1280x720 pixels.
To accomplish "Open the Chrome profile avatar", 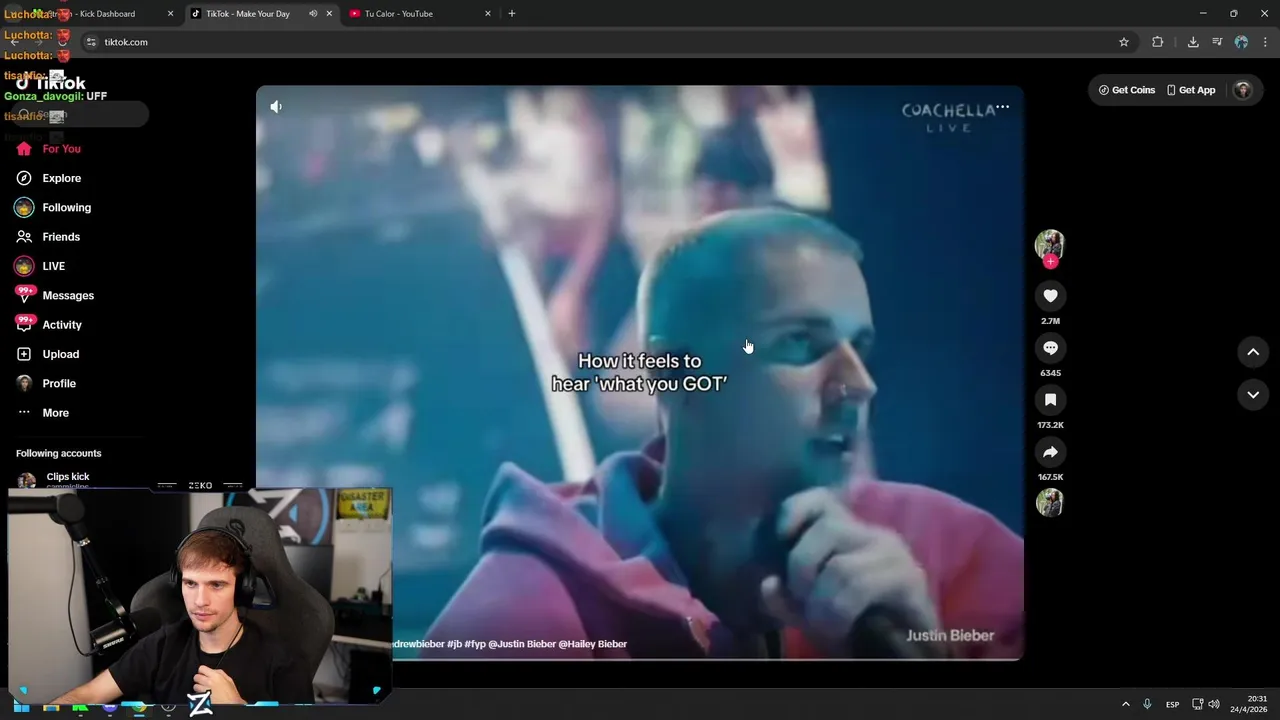I will click(x=1241, y=42).
